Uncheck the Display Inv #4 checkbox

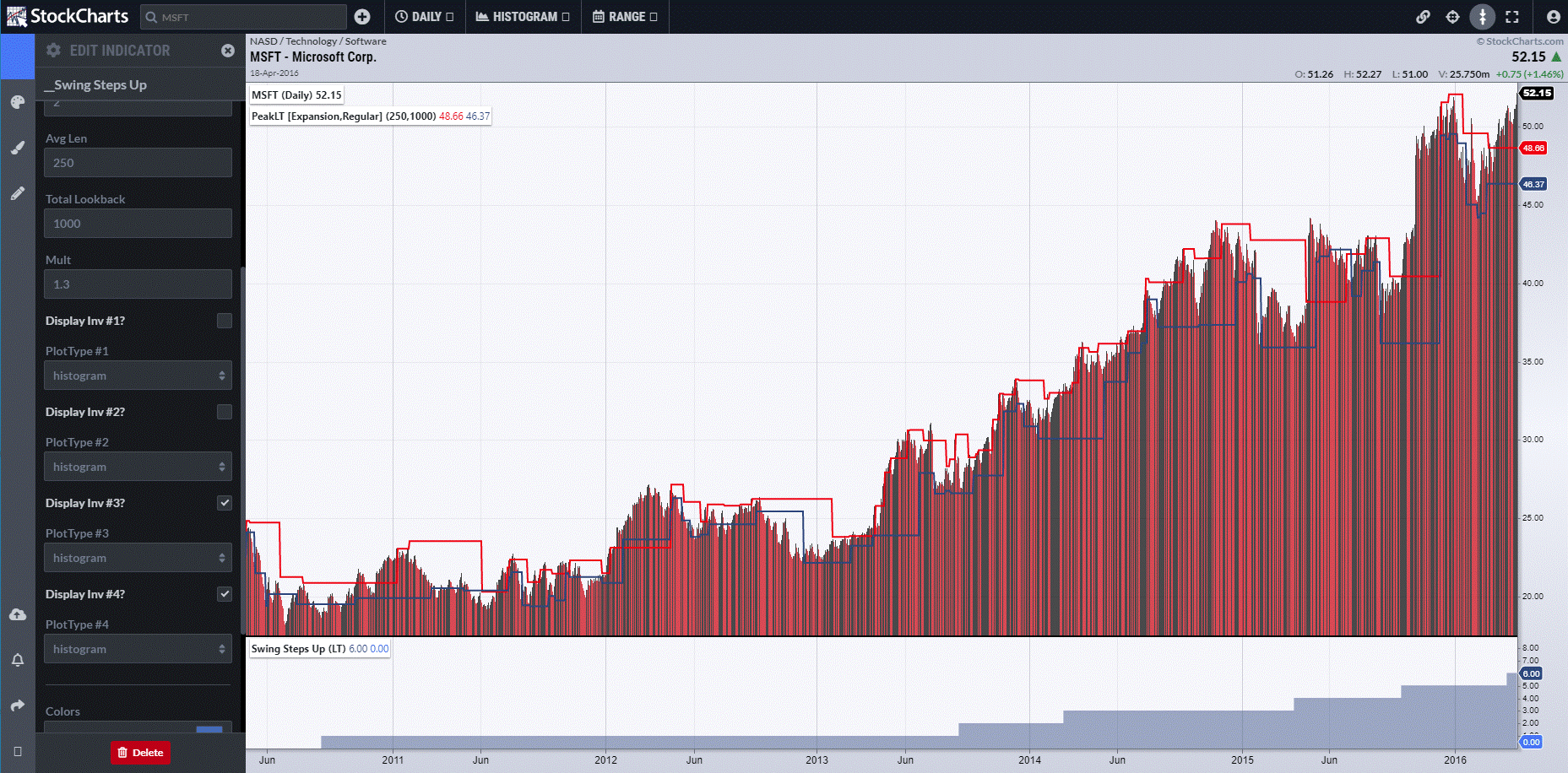click(224, 594)
